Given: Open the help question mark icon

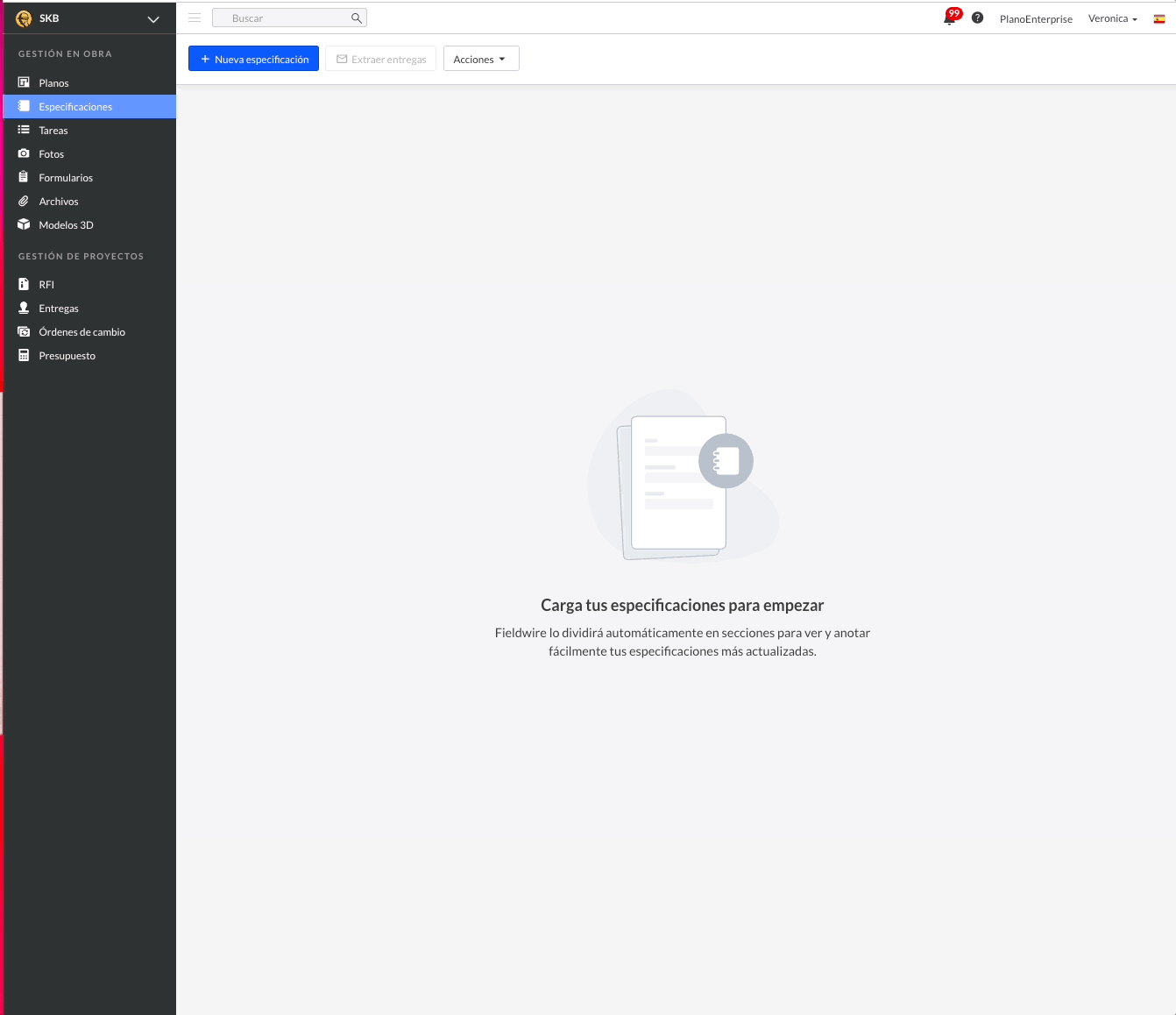Looking at the screenshot, I should [x=977, y=18].
